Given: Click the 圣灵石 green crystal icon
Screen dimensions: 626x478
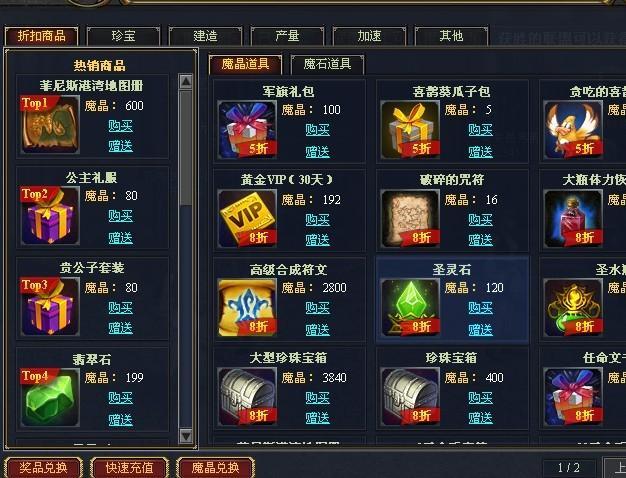Looking at the screenshot, I should tap(410, 307).
